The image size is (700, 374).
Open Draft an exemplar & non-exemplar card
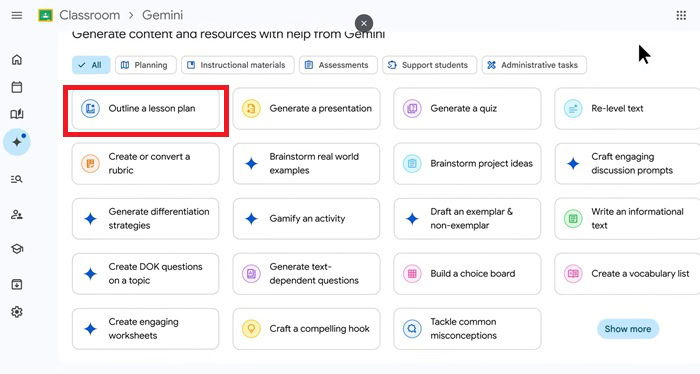(467, 219)
